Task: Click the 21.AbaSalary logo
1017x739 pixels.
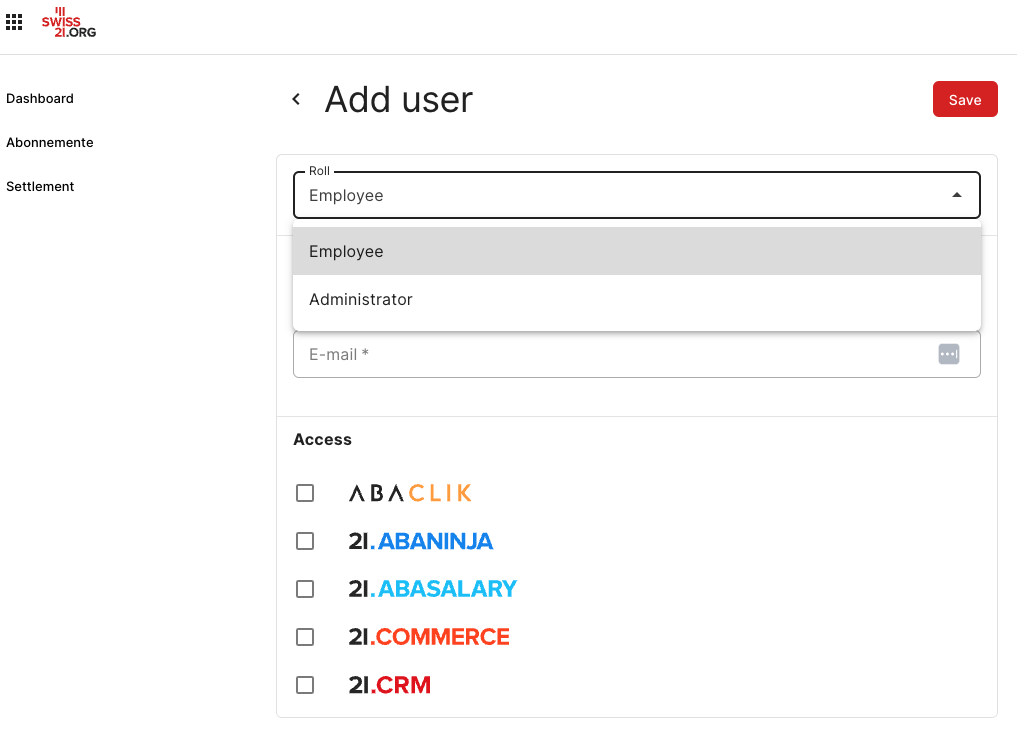Action: (x=432, y=589)
